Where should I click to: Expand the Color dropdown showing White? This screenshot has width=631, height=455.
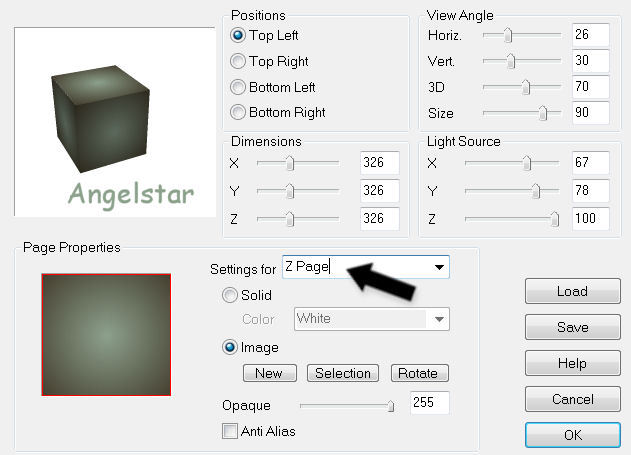point(437,319)
